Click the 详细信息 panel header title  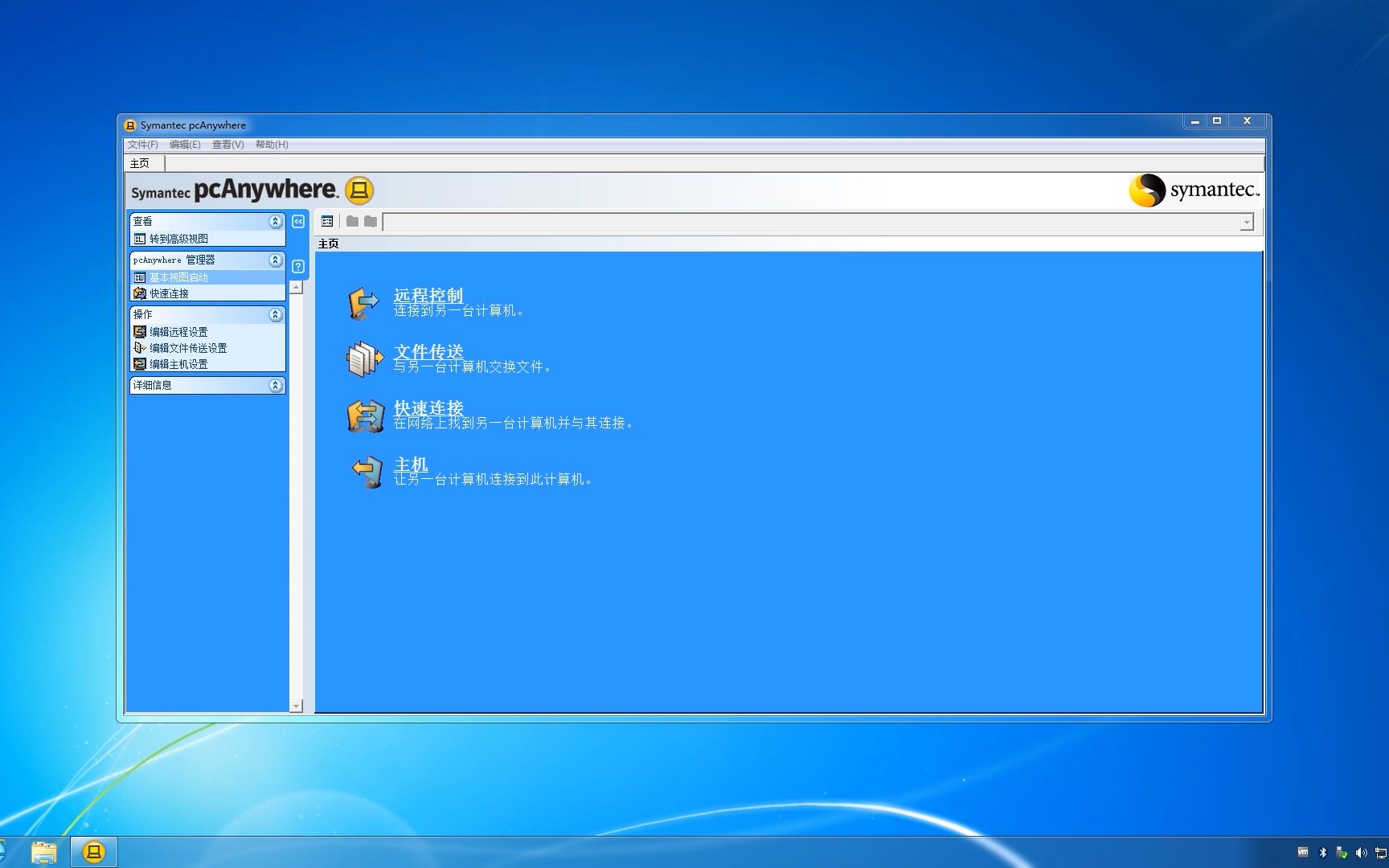coord(152,385)
